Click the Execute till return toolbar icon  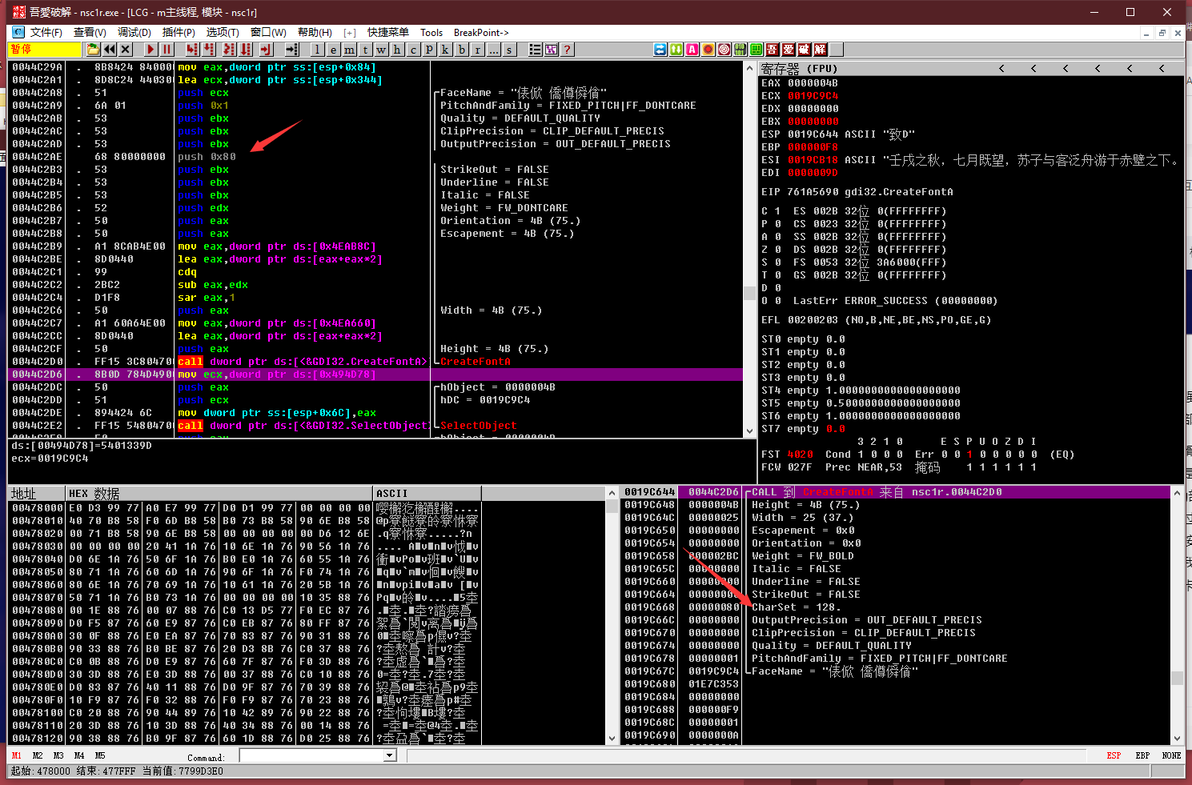tap(266, 49)
